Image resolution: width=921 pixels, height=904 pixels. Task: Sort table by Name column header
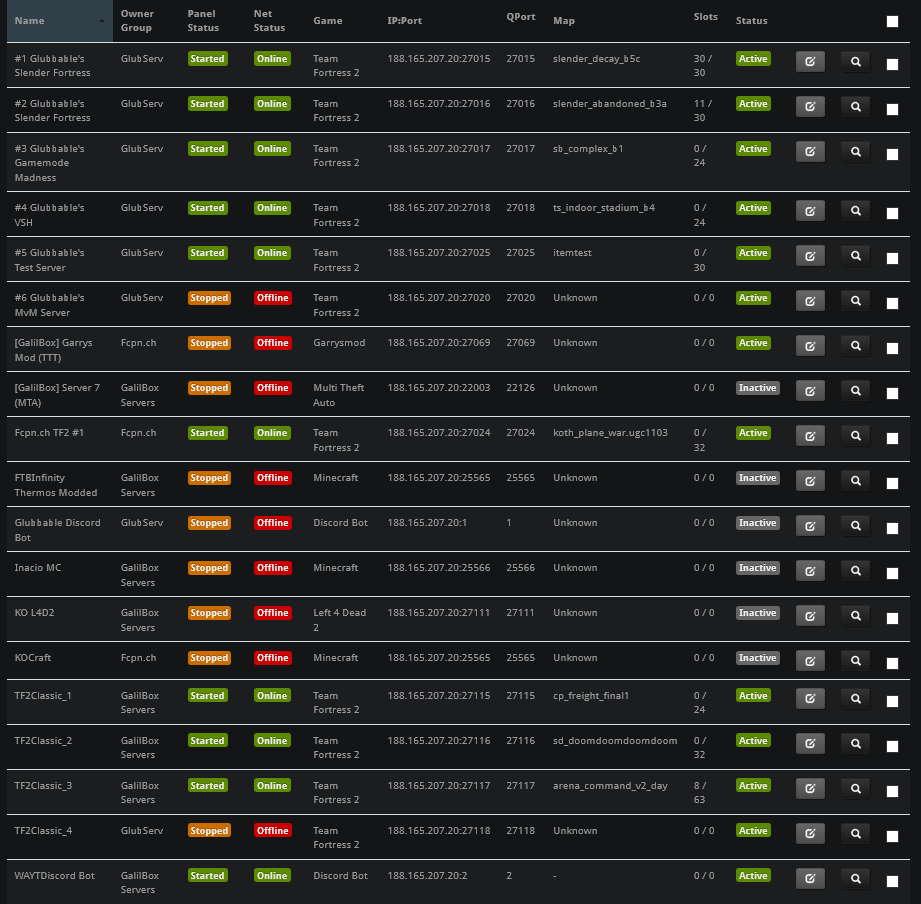60,21
